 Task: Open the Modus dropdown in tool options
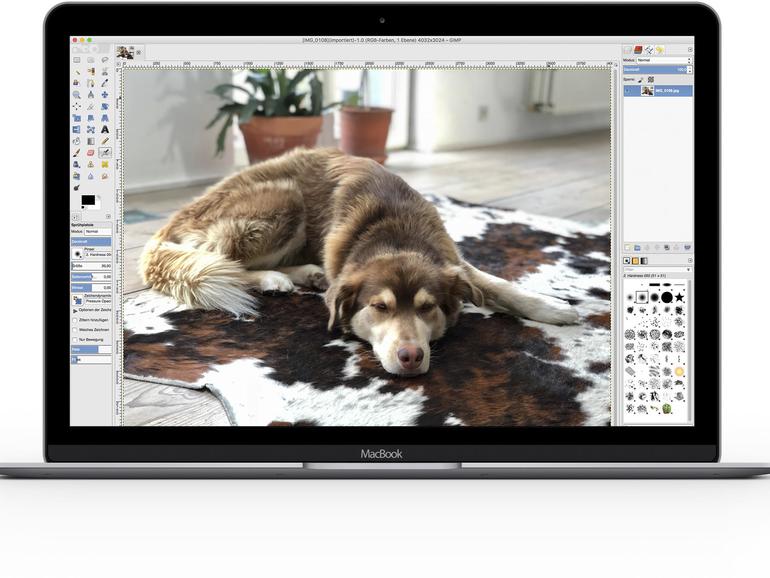point(98,232)
